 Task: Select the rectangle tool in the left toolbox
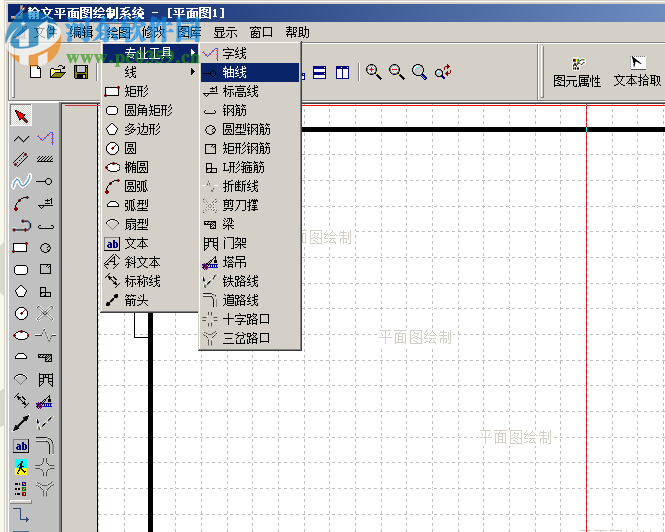point(20,248)
